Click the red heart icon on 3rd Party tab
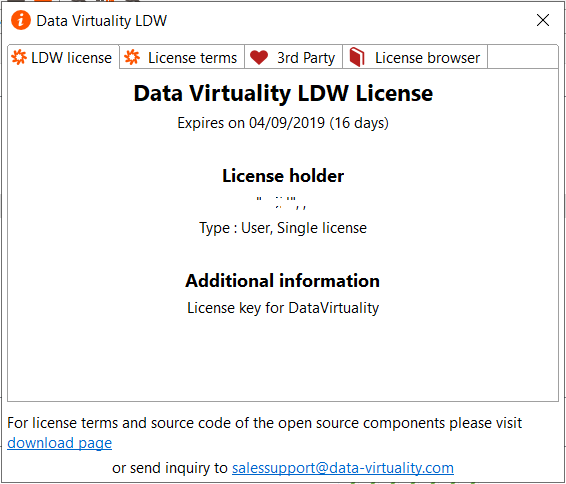566x484 pixels. pos(259,57)
